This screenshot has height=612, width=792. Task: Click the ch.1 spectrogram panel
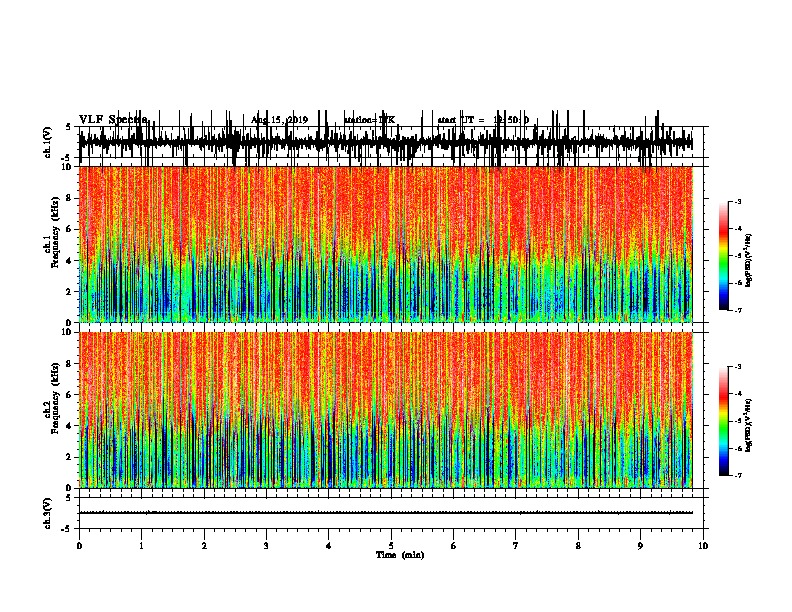[391, 244]
